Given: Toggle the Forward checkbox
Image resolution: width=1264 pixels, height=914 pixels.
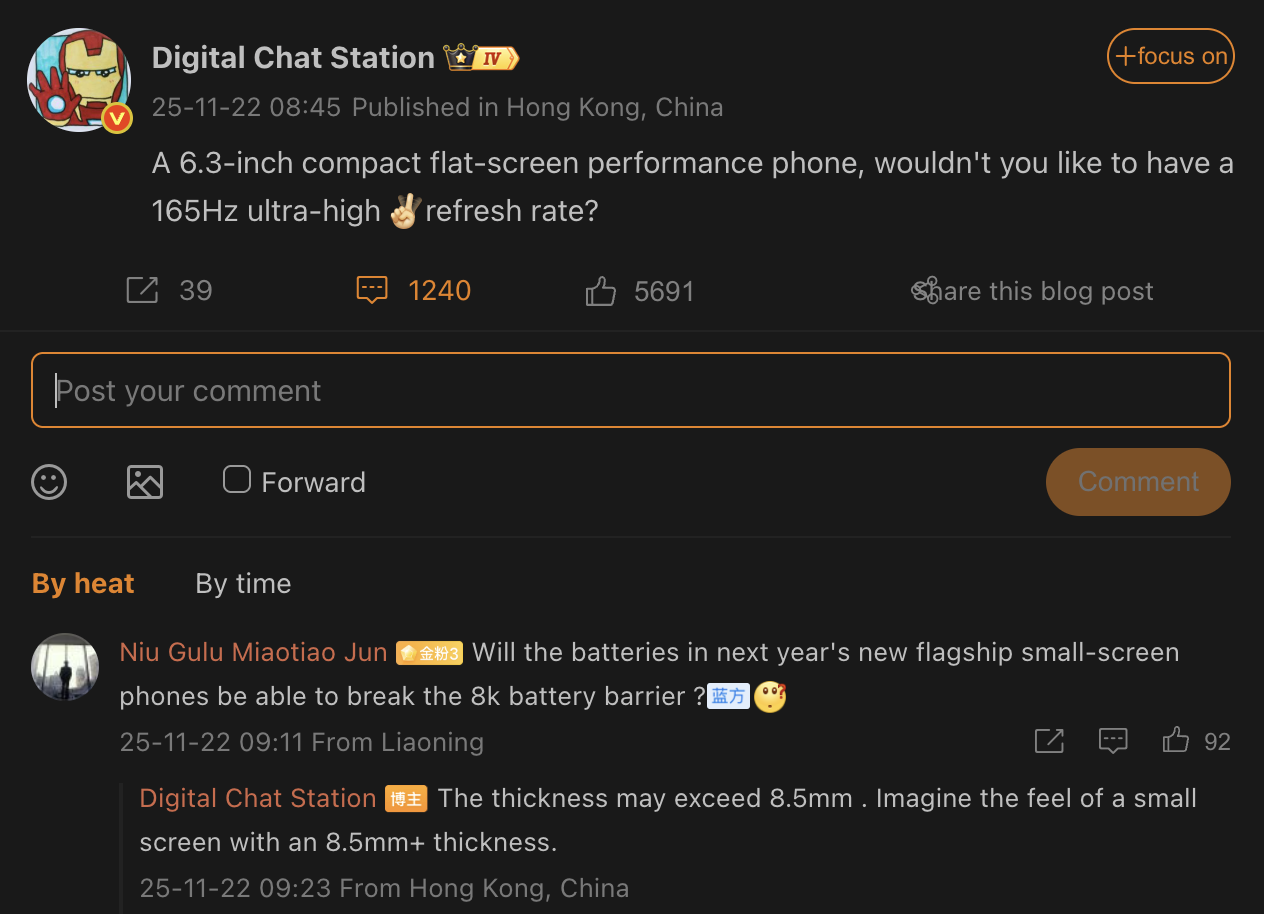Looking at the screenshot, I should 237,480.
